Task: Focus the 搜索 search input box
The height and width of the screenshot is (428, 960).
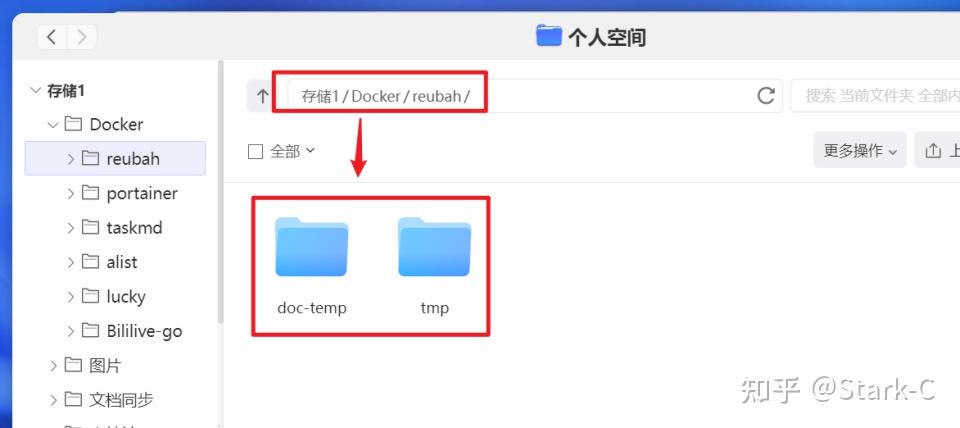Action: pos(876,96)
